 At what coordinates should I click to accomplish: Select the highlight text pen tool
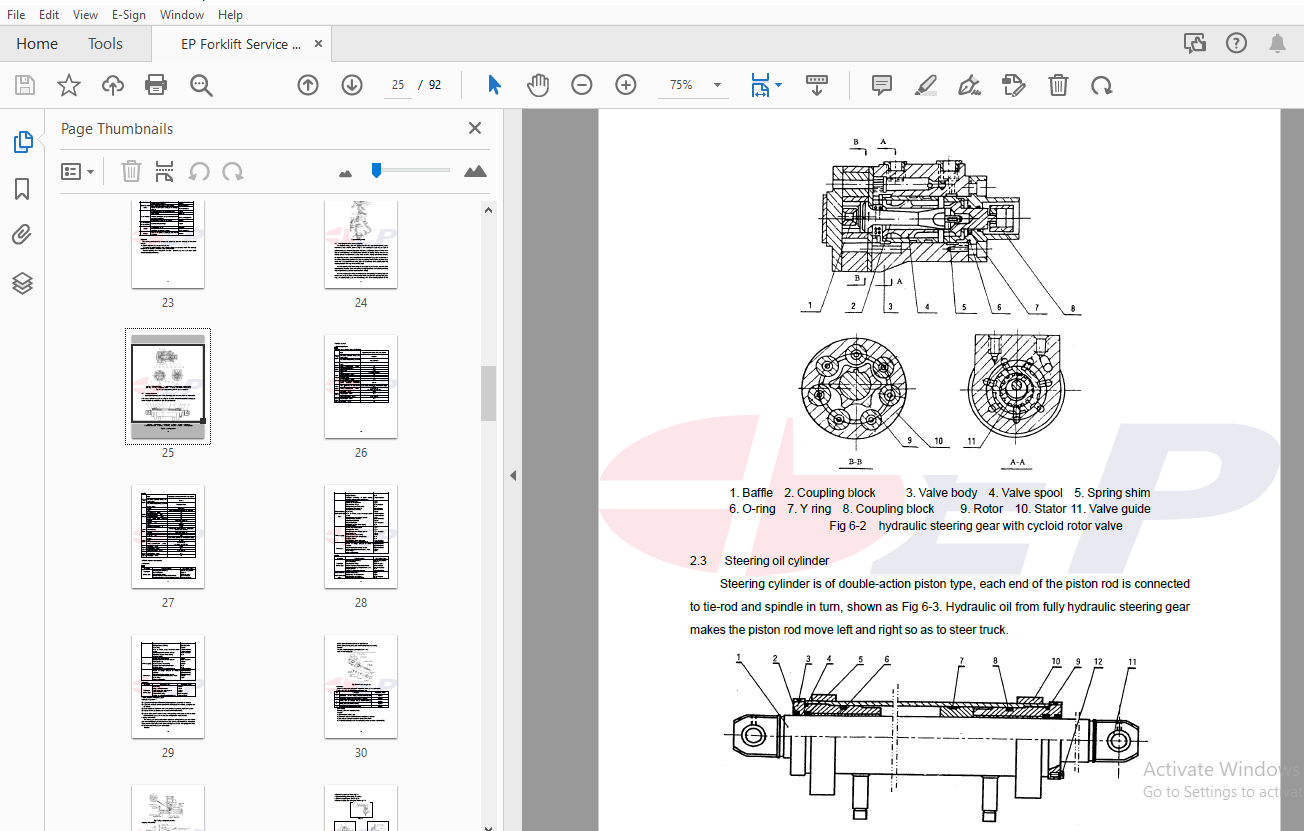coord(926,85)
